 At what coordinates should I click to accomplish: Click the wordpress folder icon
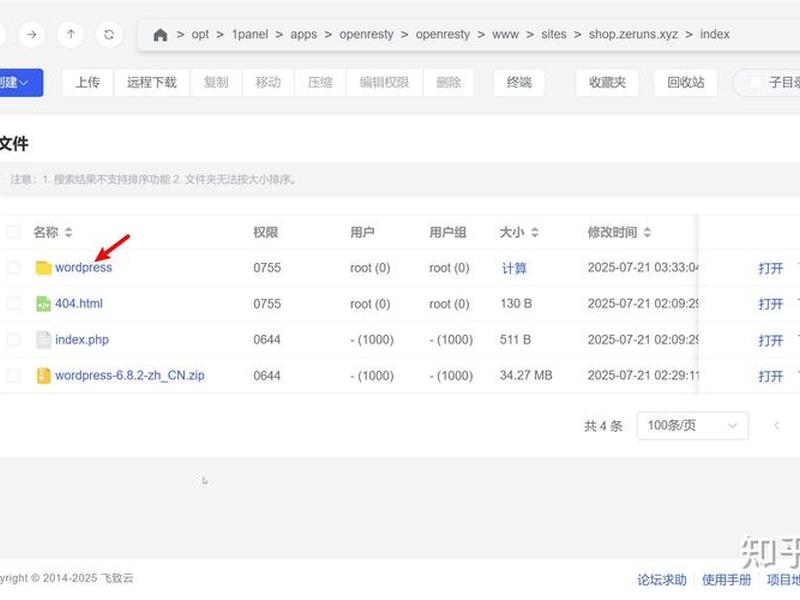[x=43, y=267]
